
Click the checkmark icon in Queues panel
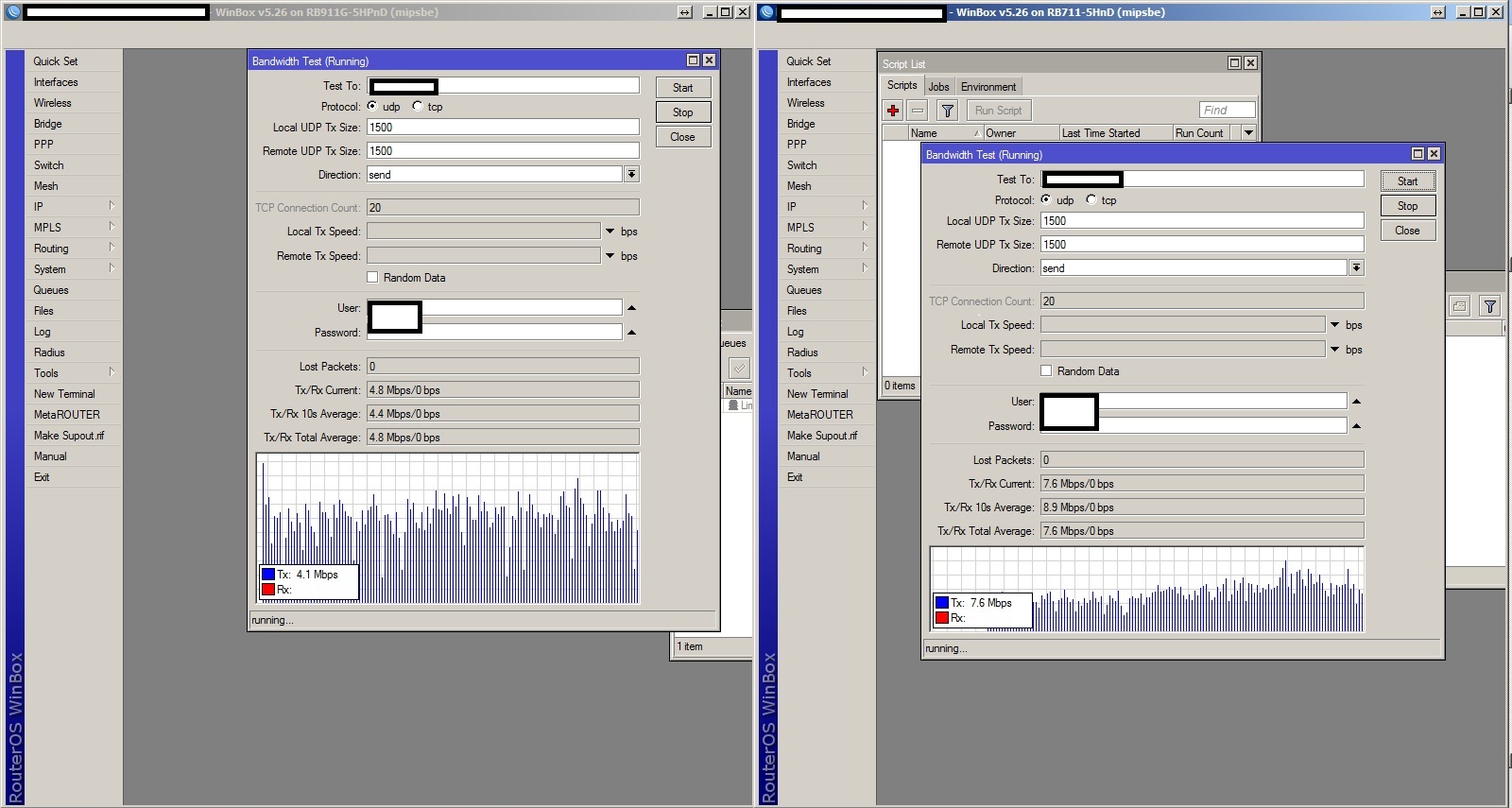click(x=739, y=369)
